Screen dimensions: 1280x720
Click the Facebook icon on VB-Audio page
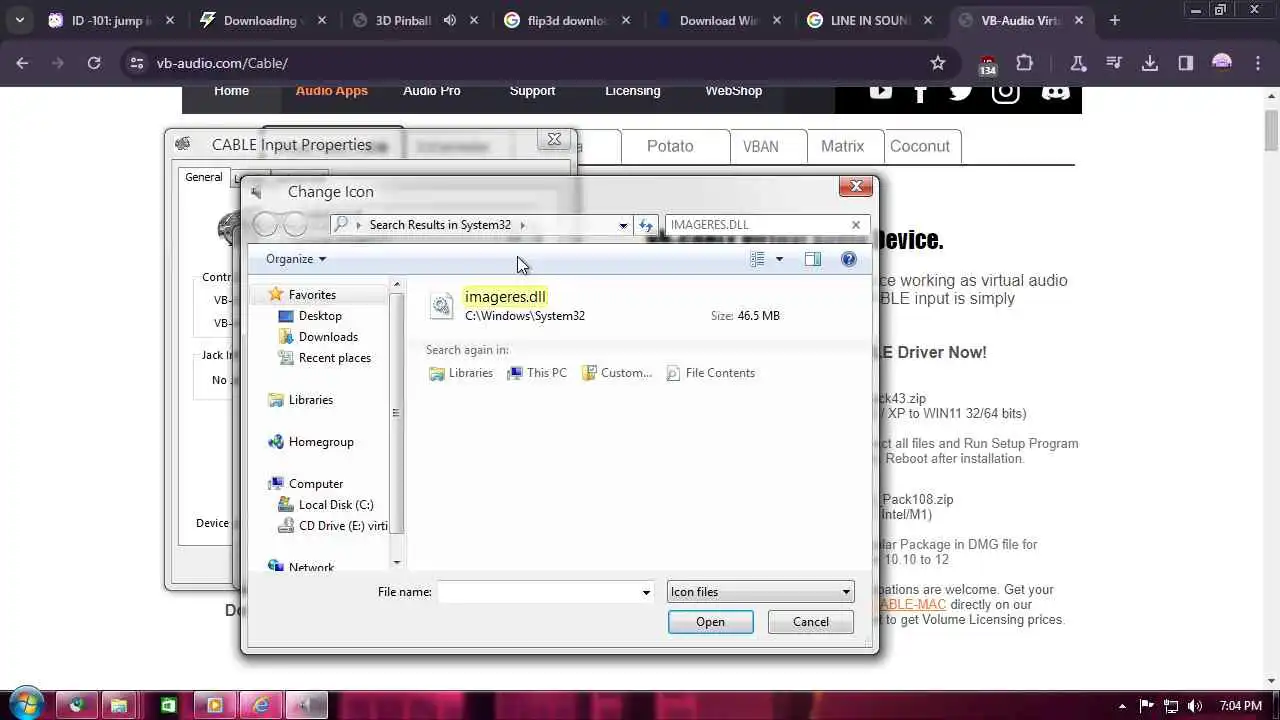[x=920, y=92]
